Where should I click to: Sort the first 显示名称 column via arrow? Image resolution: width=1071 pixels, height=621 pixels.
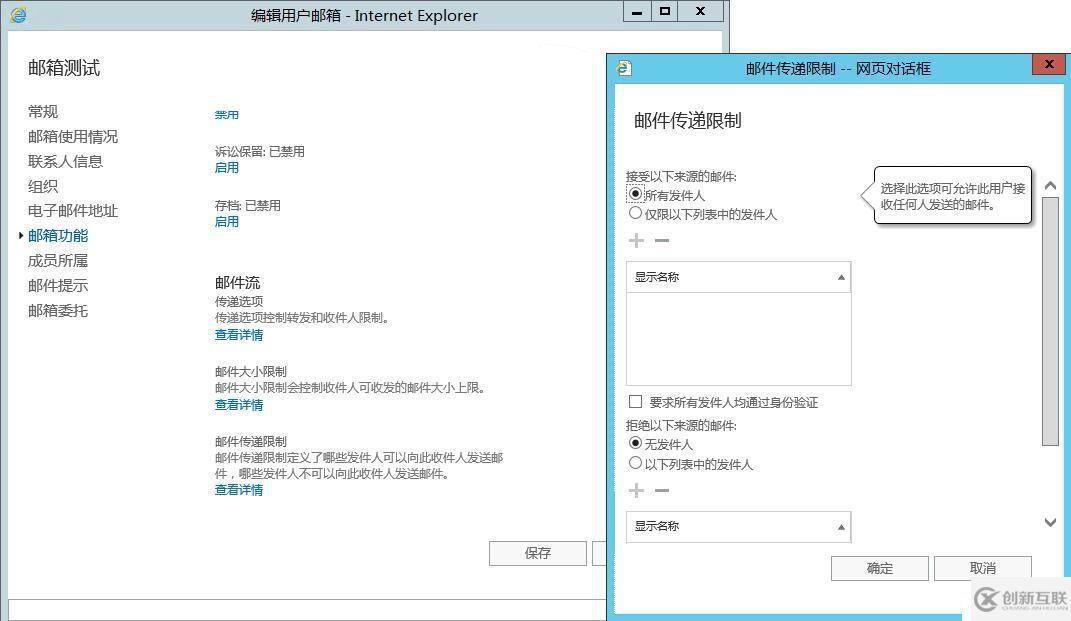tap(841, 277)
